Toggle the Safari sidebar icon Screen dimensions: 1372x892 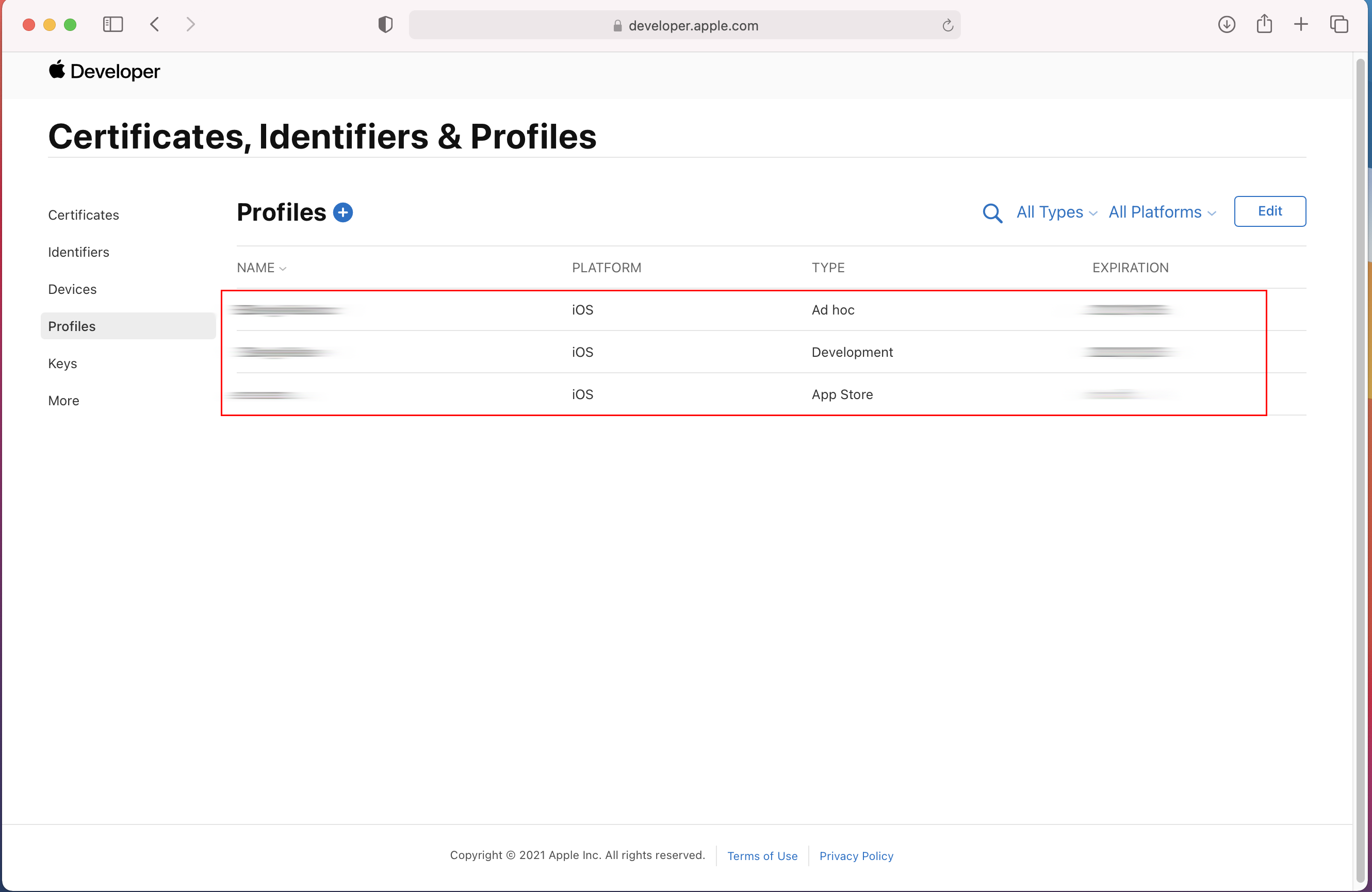tap(113, 24)
